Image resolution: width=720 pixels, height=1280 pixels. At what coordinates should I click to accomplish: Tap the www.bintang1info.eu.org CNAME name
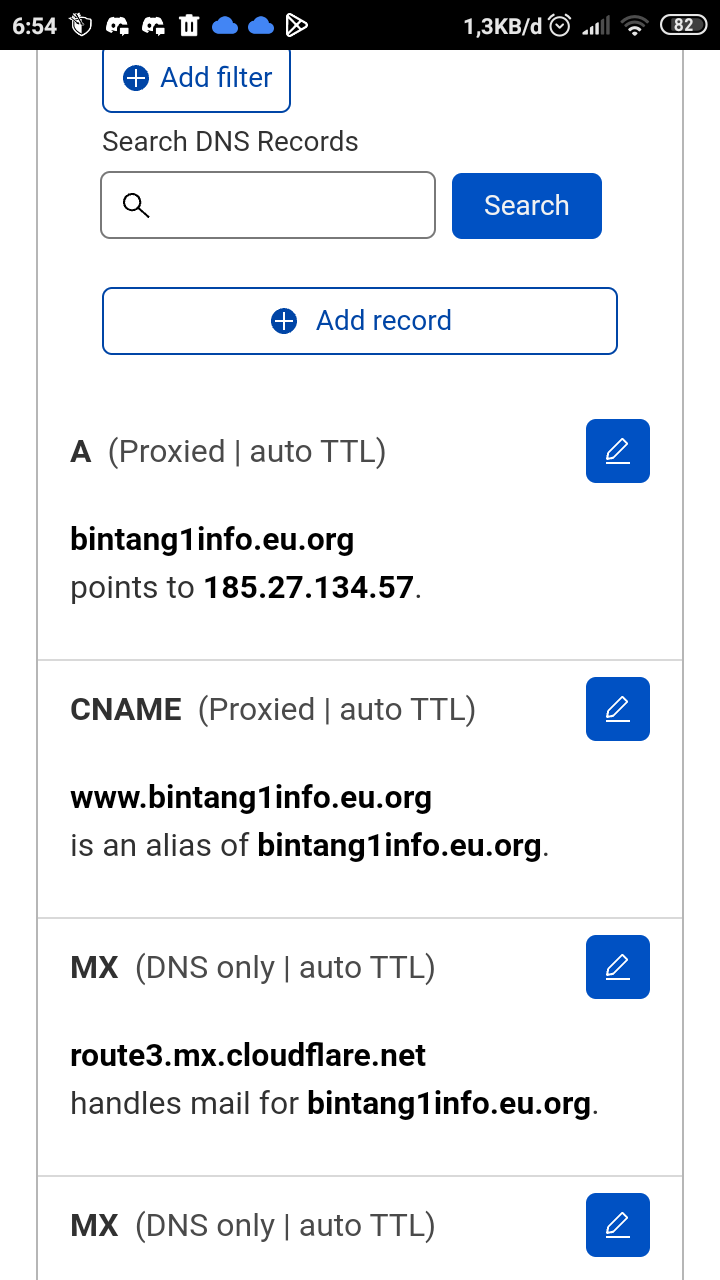(x=251, y=798)
